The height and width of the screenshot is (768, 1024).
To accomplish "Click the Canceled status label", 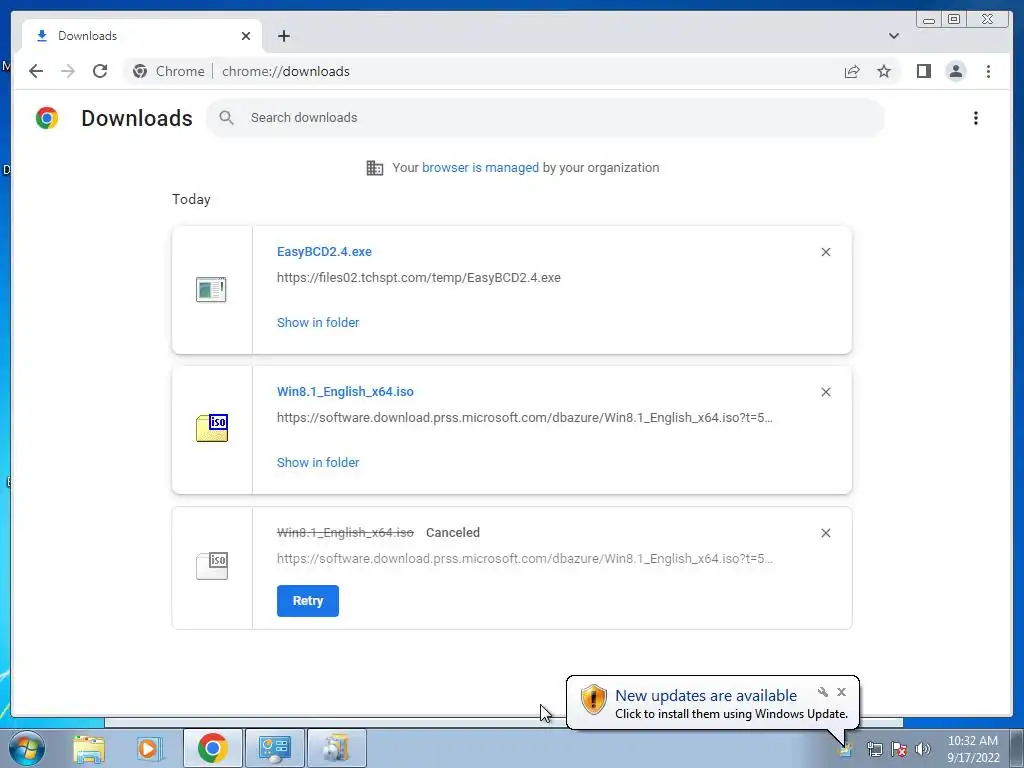I will tap(453, 533).
